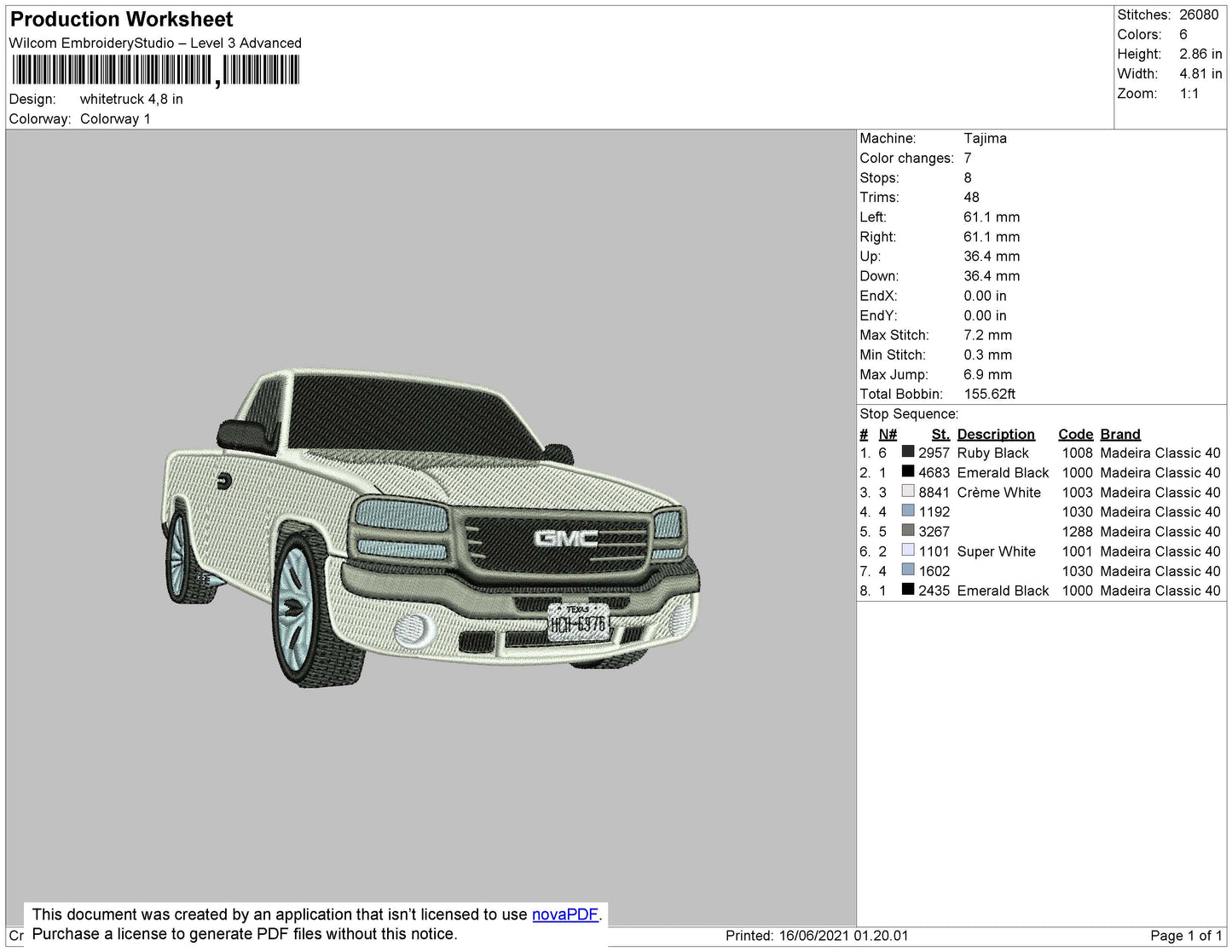Click thread code 1008

tap(1077, 453)
